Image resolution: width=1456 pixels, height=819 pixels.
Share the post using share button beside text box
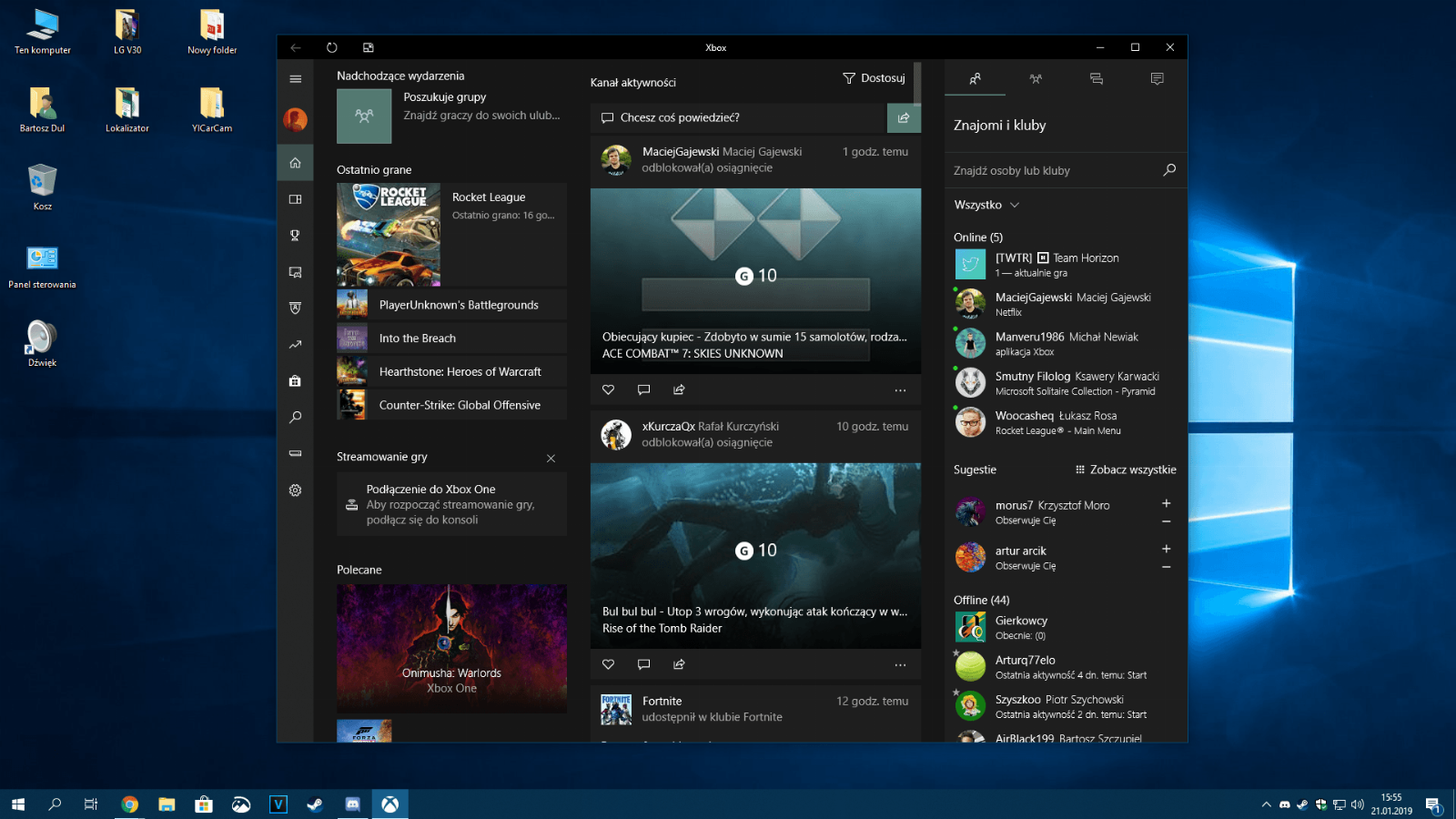(904, 117)
